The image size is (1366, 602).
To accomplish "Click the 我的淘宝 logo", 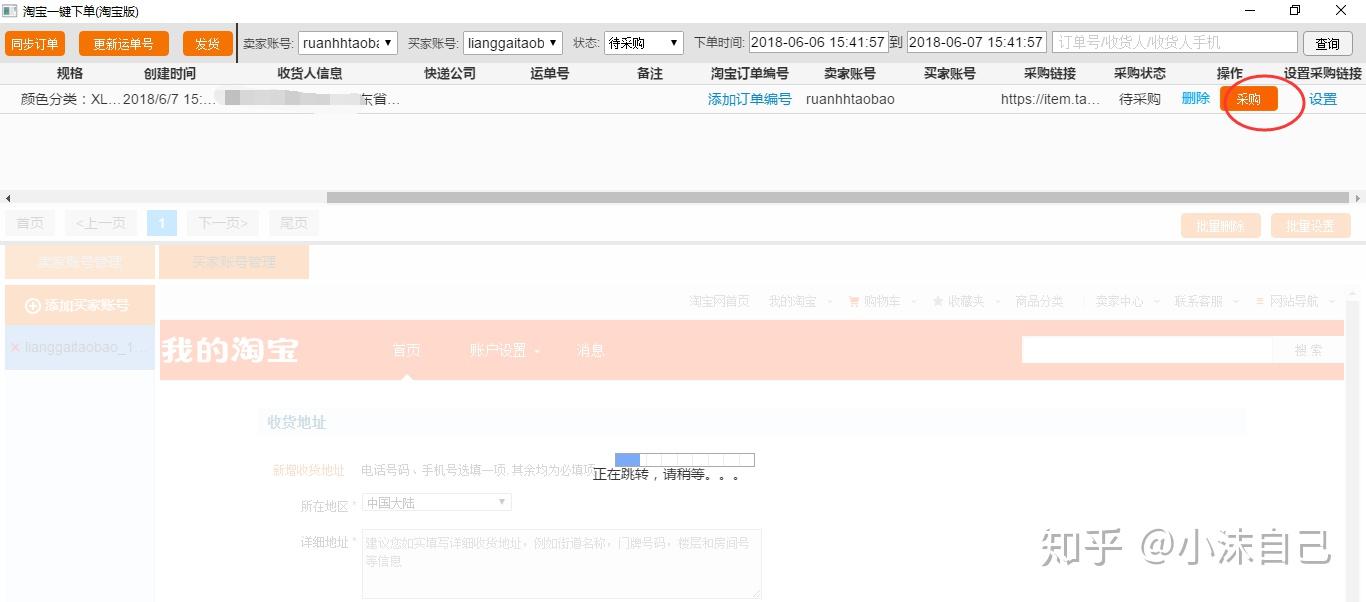I will (230, 350).
